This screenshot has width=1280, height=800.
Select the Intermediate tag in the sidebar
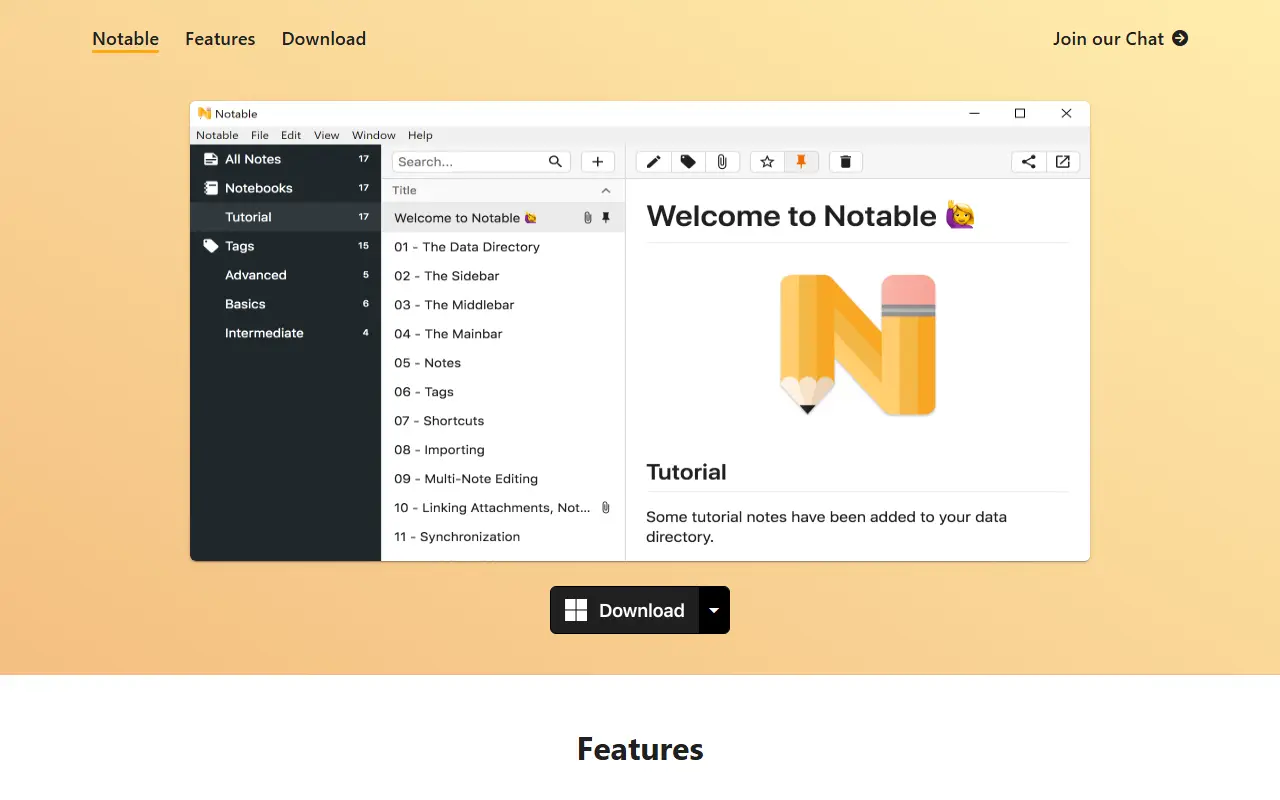tap(286, 333)
